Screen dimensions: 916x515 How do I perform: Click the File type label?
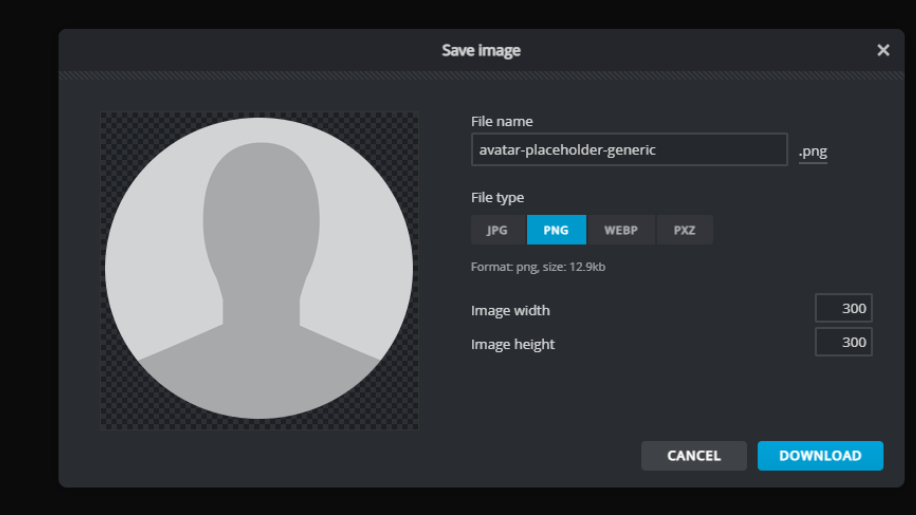tap(497, 197)
